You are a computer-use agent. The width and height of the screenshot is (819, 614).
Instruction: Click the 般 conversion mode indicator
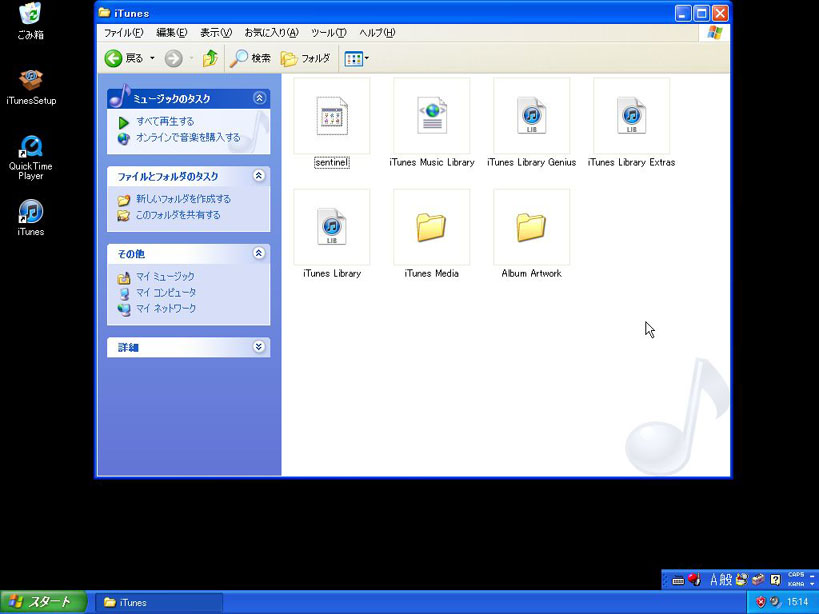coord(726,580)
